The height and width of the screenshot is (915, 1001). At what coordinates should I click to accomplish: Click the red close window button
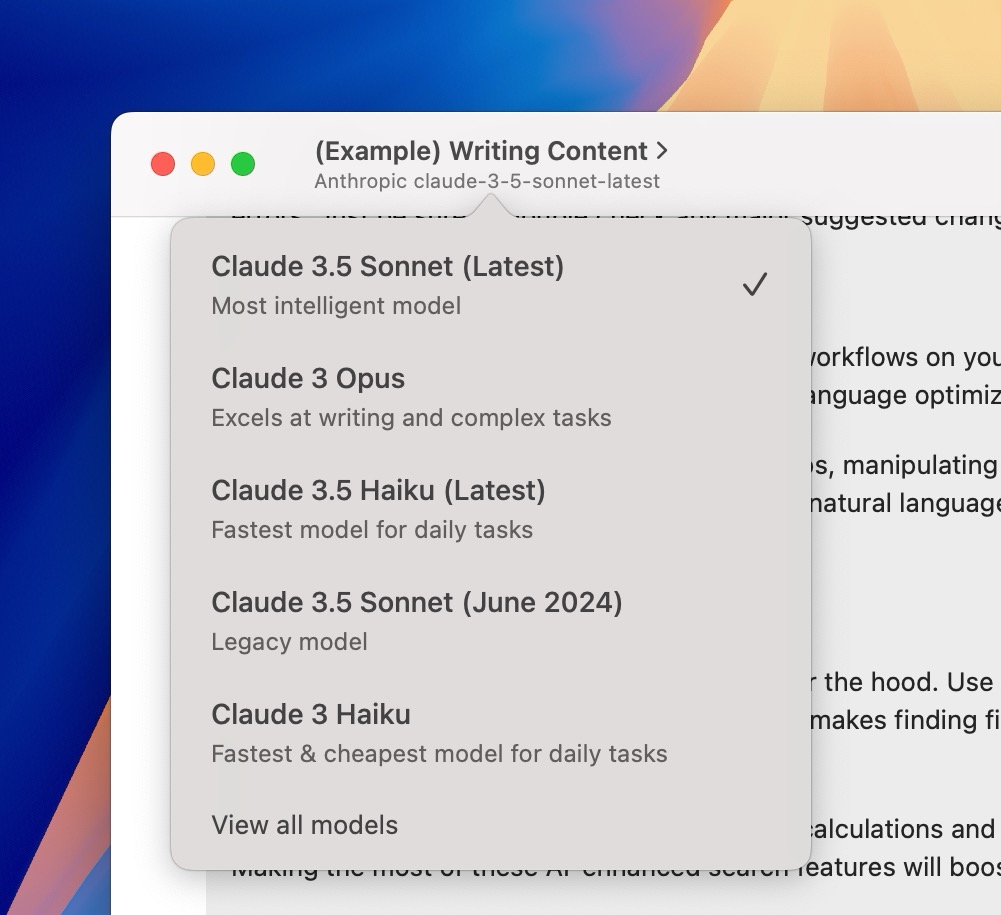[x=163, y=164]
